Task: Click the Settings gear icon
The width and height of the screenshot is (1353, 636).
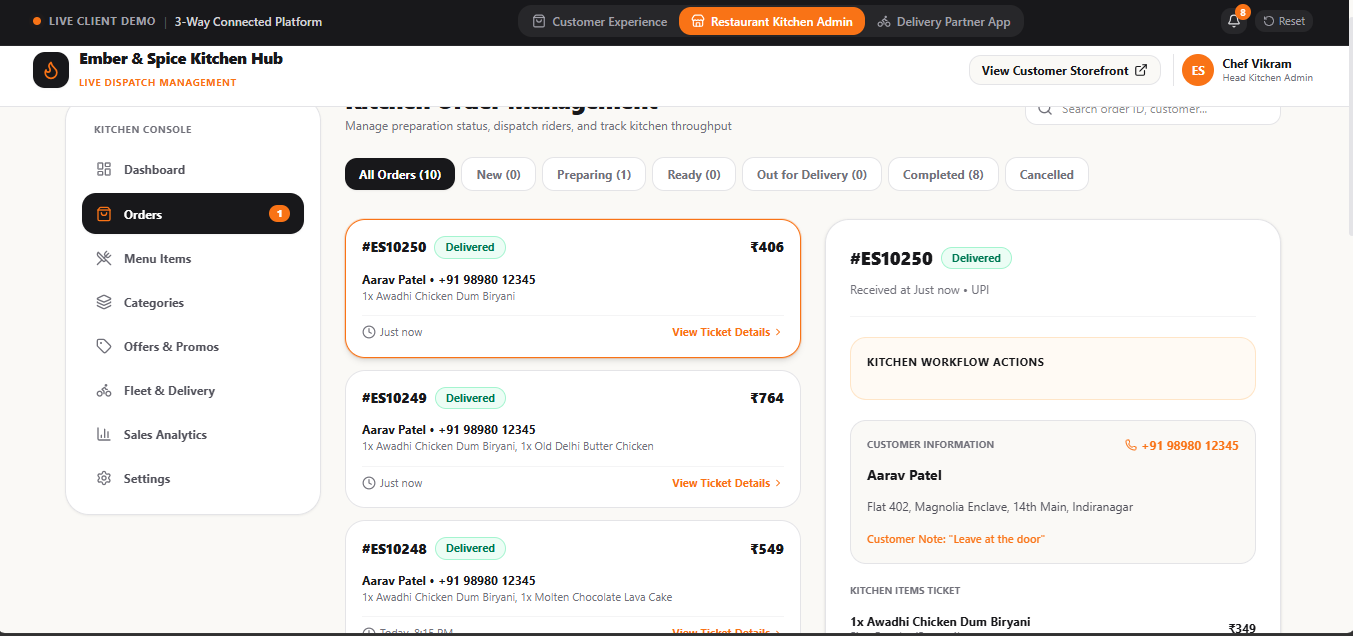Action: pyautogui.click(x=104, y=478)
